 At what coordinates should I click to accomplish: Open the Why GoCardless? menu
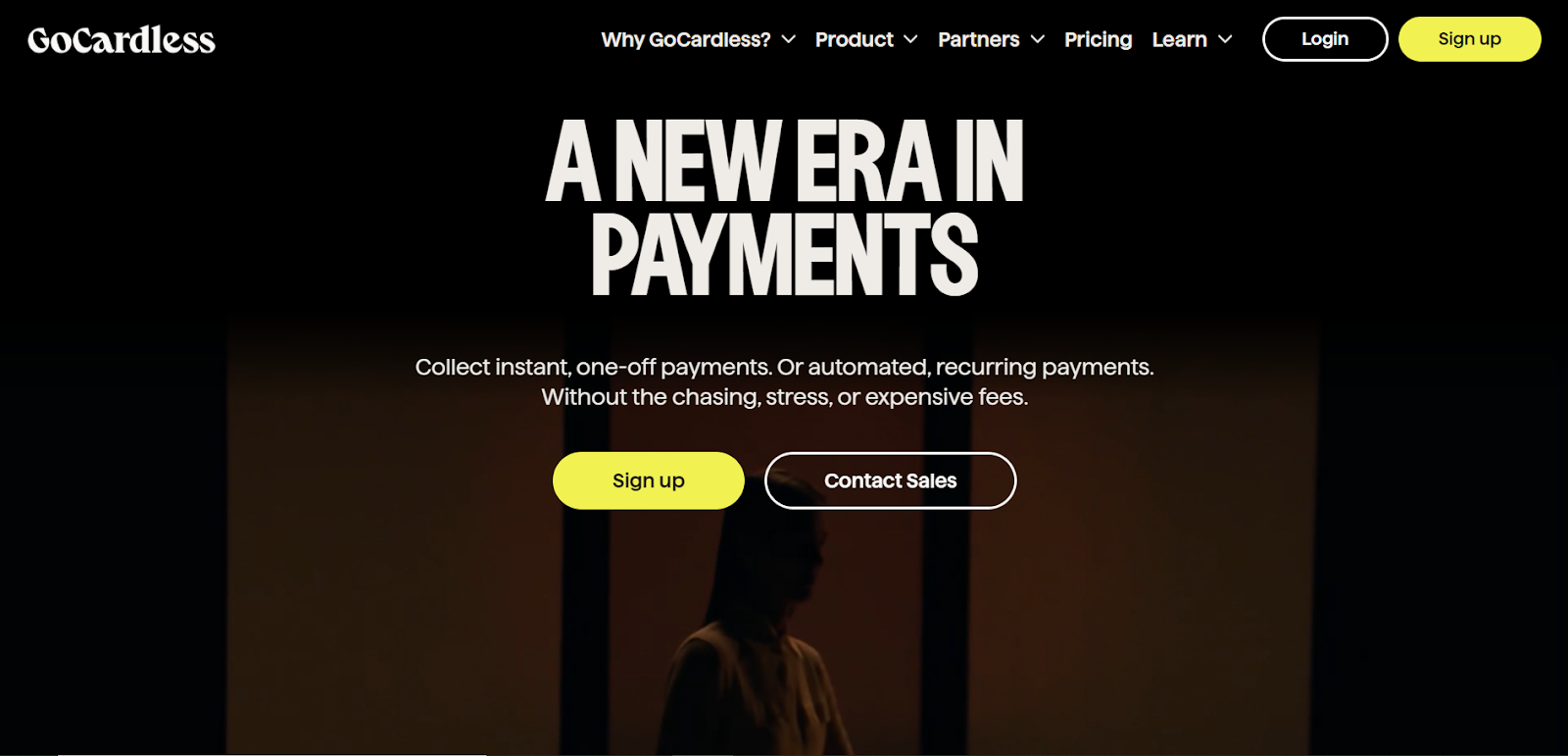tap(686, 39)
